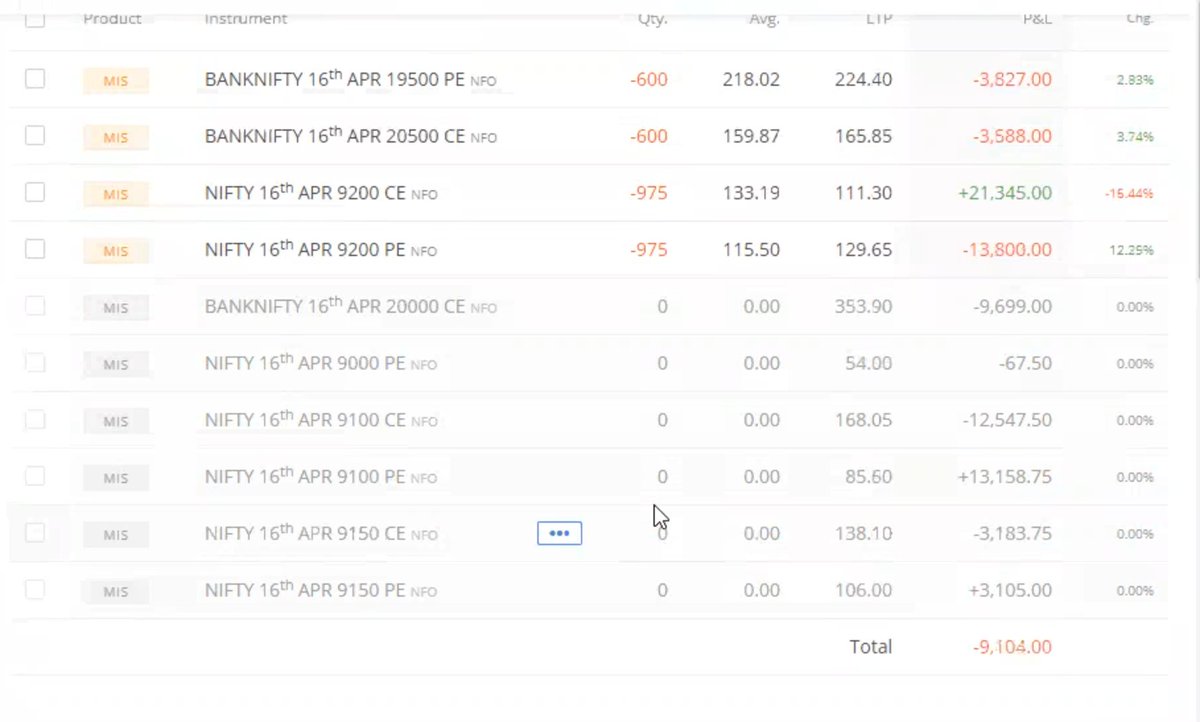This screenshot has height=722, width=1200.
Task: Tick the checkbox for NIFTY 9000 PE row
Action: pos(35,363)
